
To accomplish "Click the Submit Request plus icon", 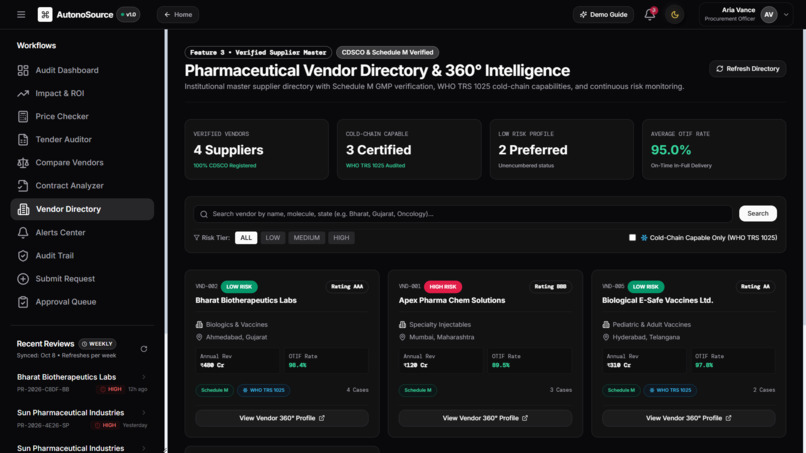I will pos(23,279).
